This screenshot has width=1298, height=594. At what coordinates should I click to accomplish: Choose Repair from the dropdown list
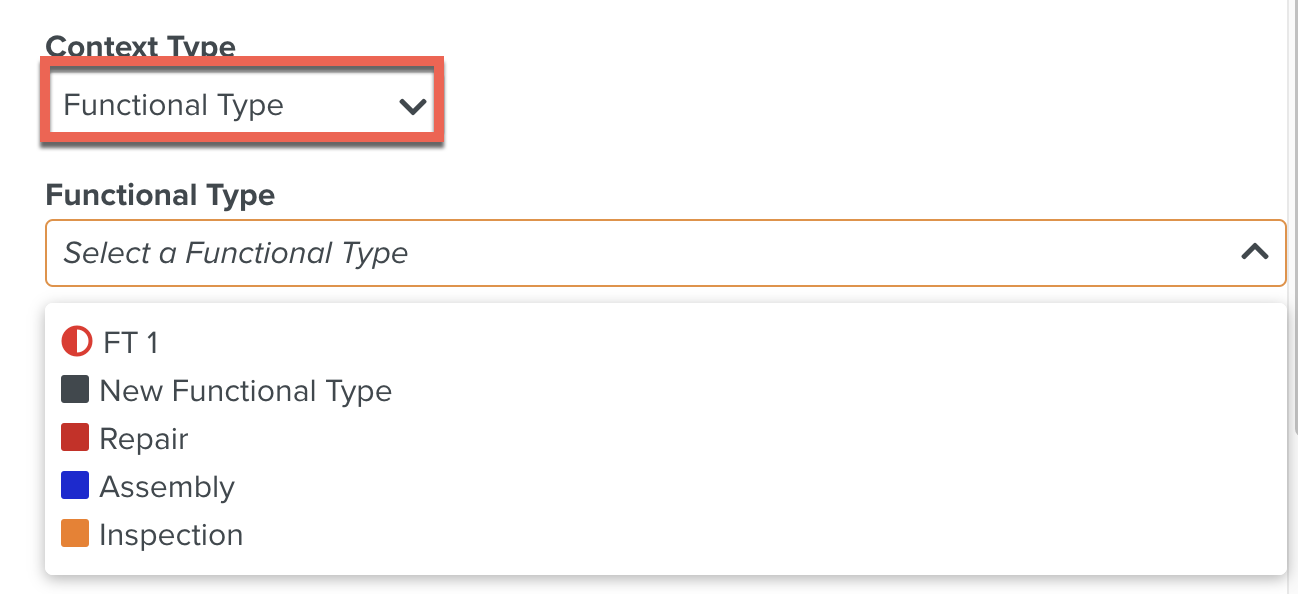[x=145, y=438]
